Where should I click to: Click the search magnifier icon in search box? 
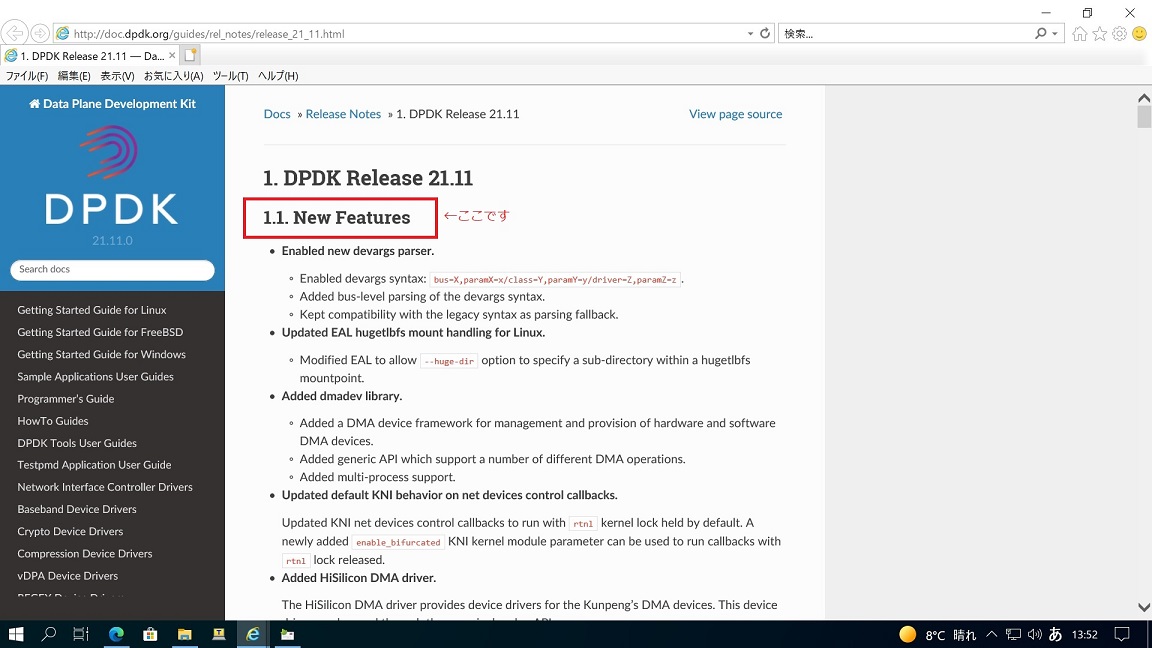point(1040,33)
